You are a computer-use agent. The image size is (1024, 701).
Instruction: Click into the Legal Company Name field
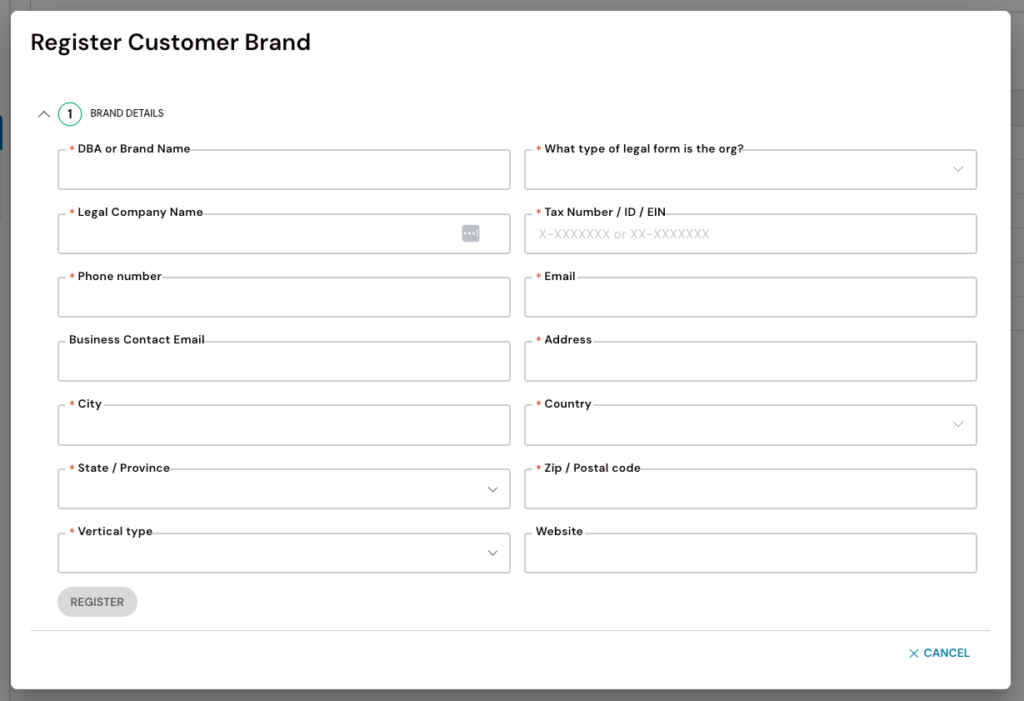(255, 234)
